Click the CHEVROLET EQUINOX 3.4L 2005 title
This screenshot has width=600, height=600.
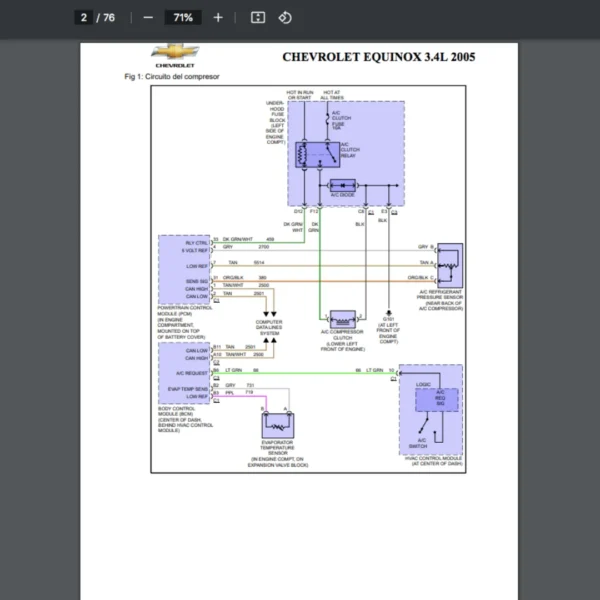click(x=379, y=57)
